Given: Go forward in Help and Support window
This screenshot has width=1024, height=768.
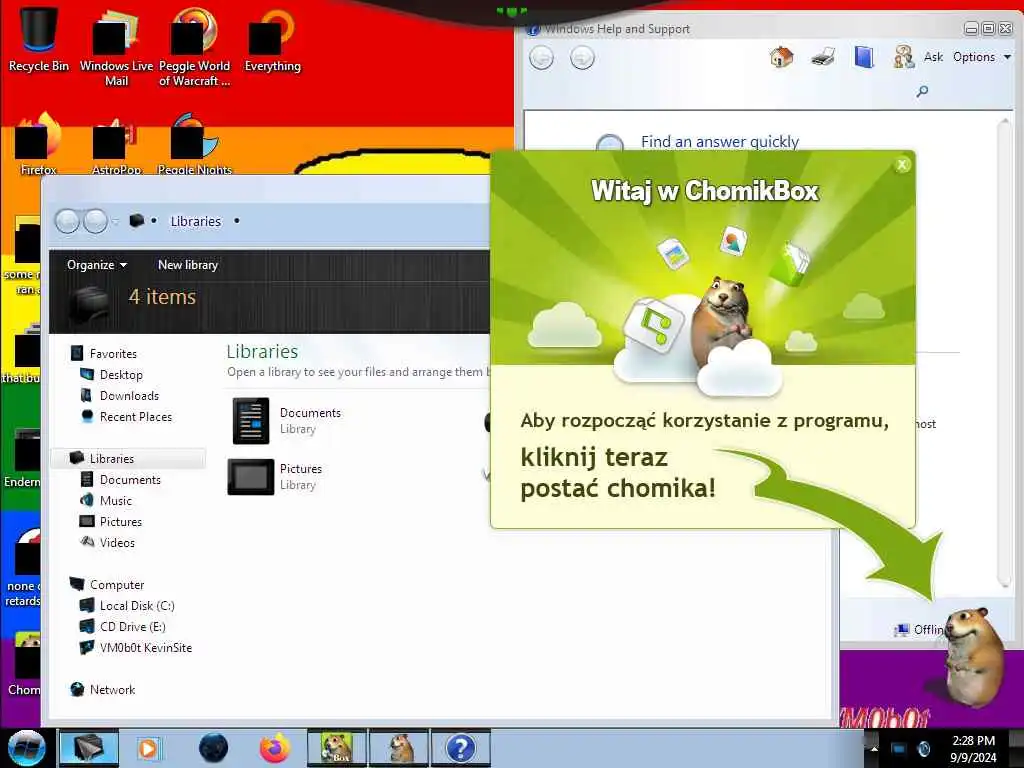Looking at the screenshot, I should [x=582, y=57].
